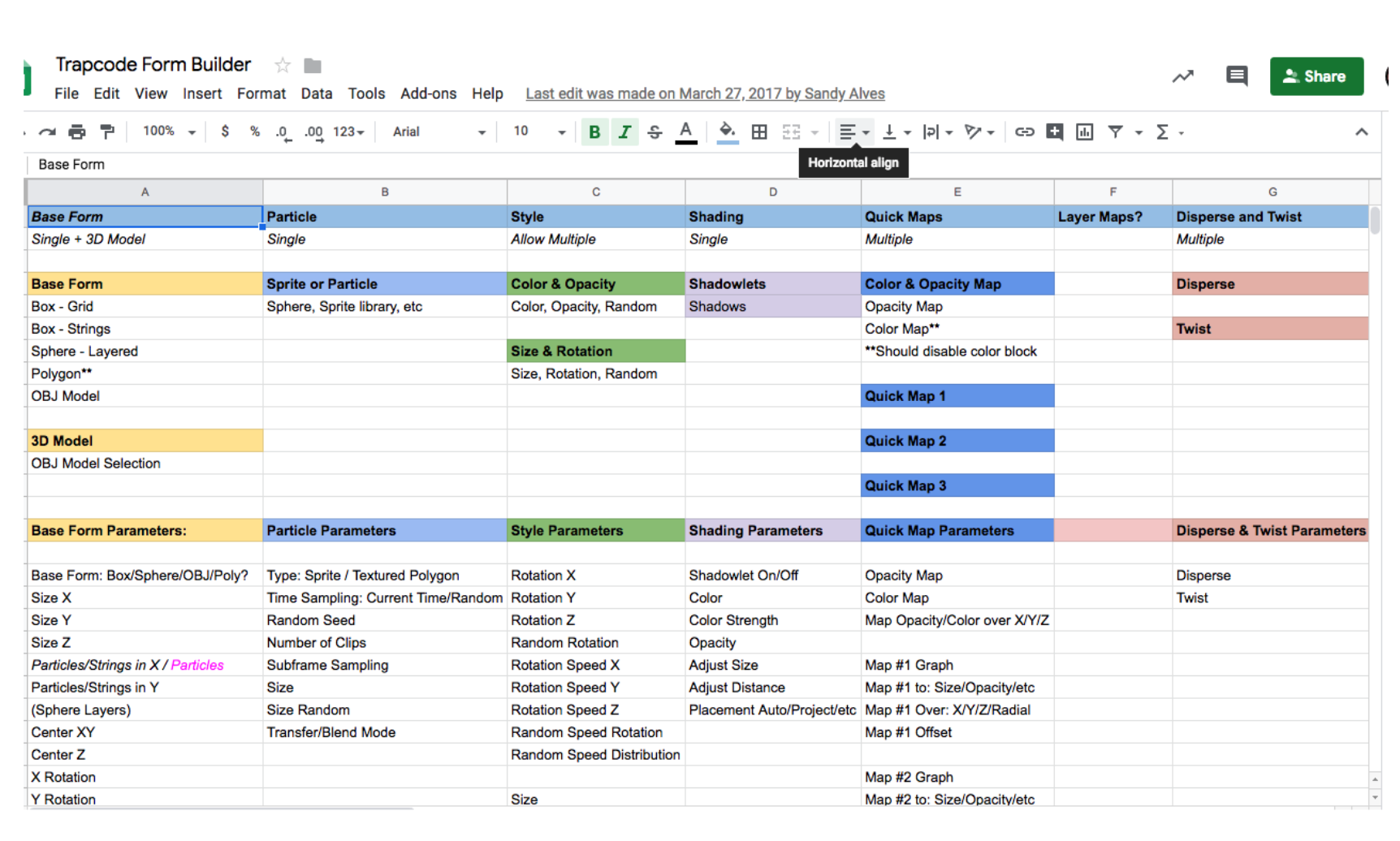The width and height of the screenshot is (1400, 841).
Task: Create a filter with funnel icon
Action: (x=1116, y=132)
